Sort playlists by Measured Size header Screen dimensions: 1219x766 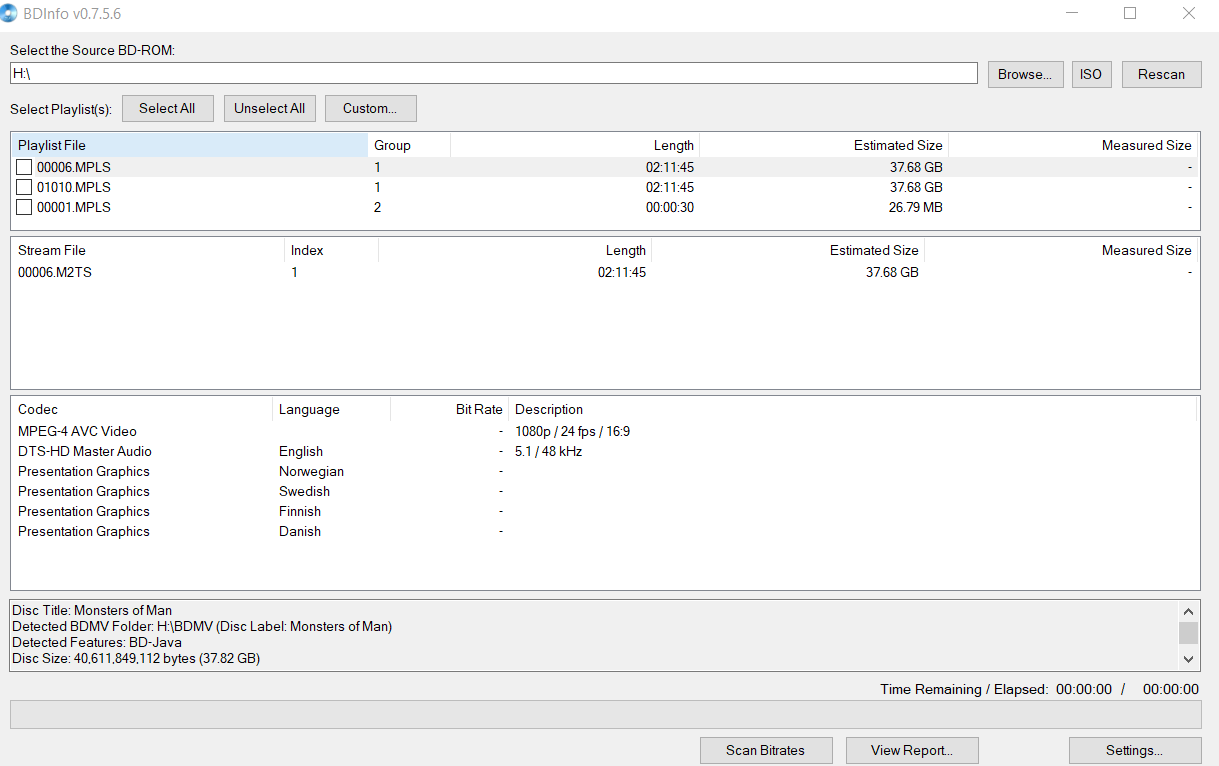click(1073, 145)
